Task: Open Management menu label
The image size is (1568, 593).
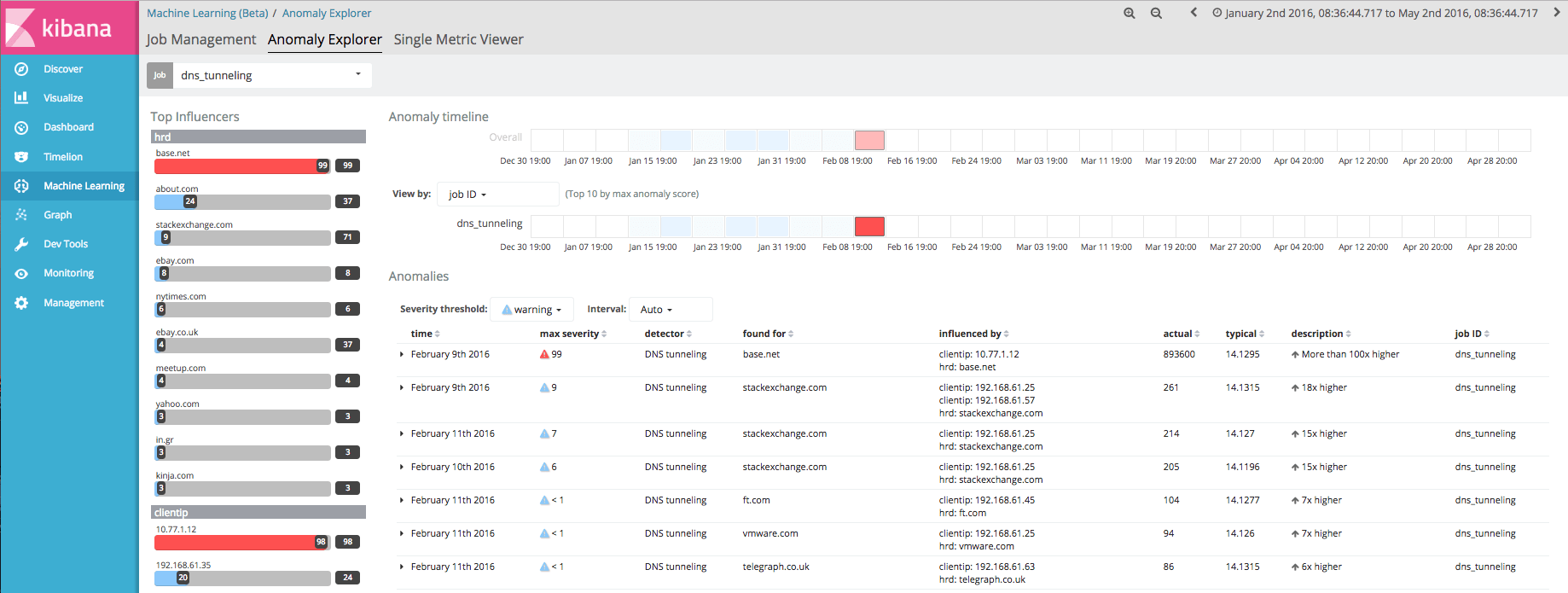Action: (74, 303)
